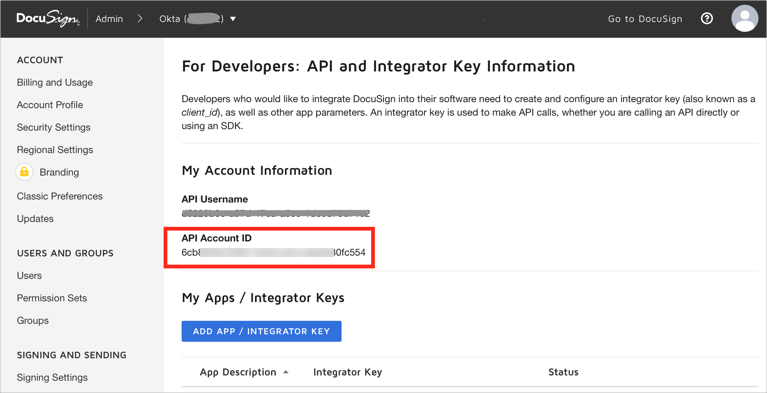The height and width of the screenshot is (393, 767).
Task: Click Add App / Integrator Key button
Action: click(261, 331)
